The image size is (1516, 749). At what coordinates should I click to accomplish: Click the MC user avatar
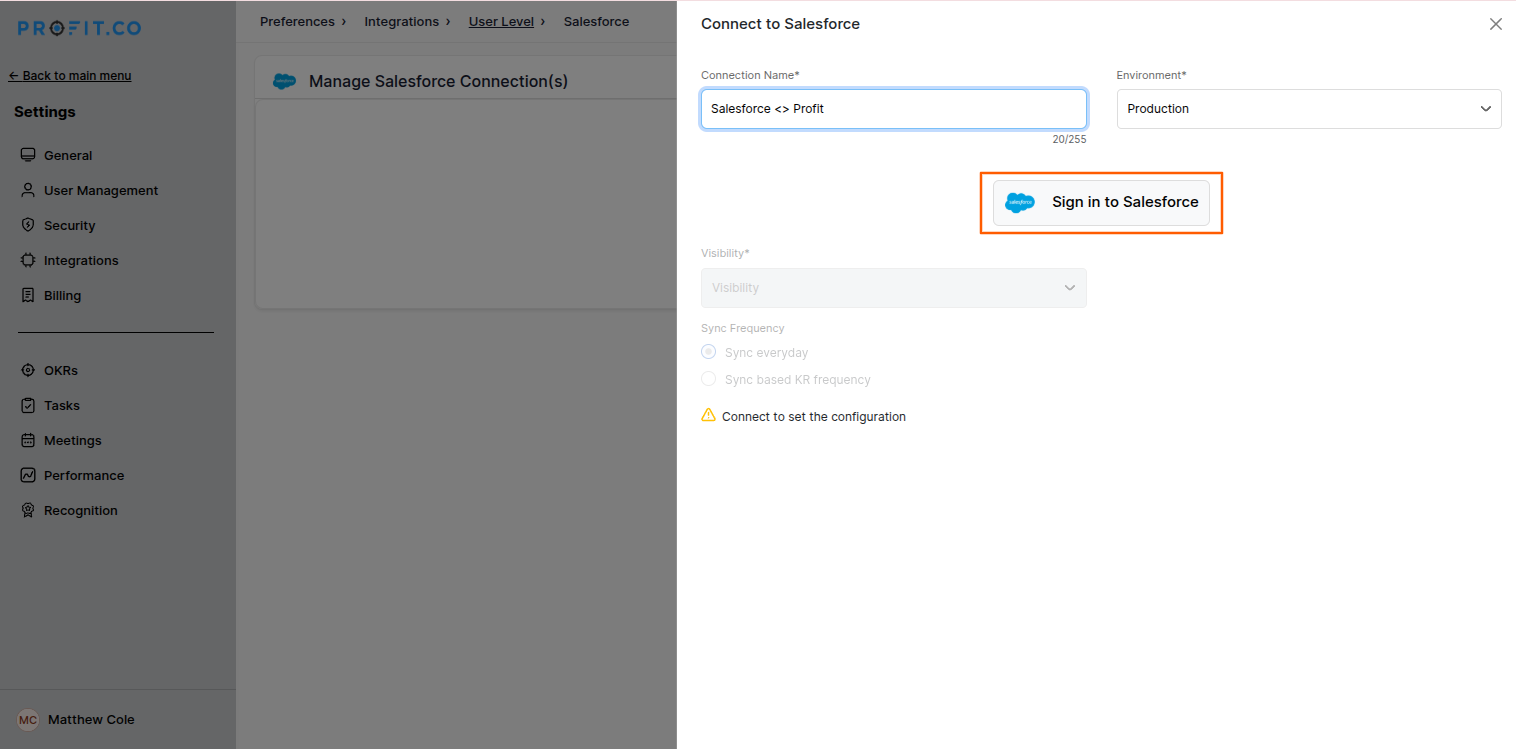[x=28, y=720]
